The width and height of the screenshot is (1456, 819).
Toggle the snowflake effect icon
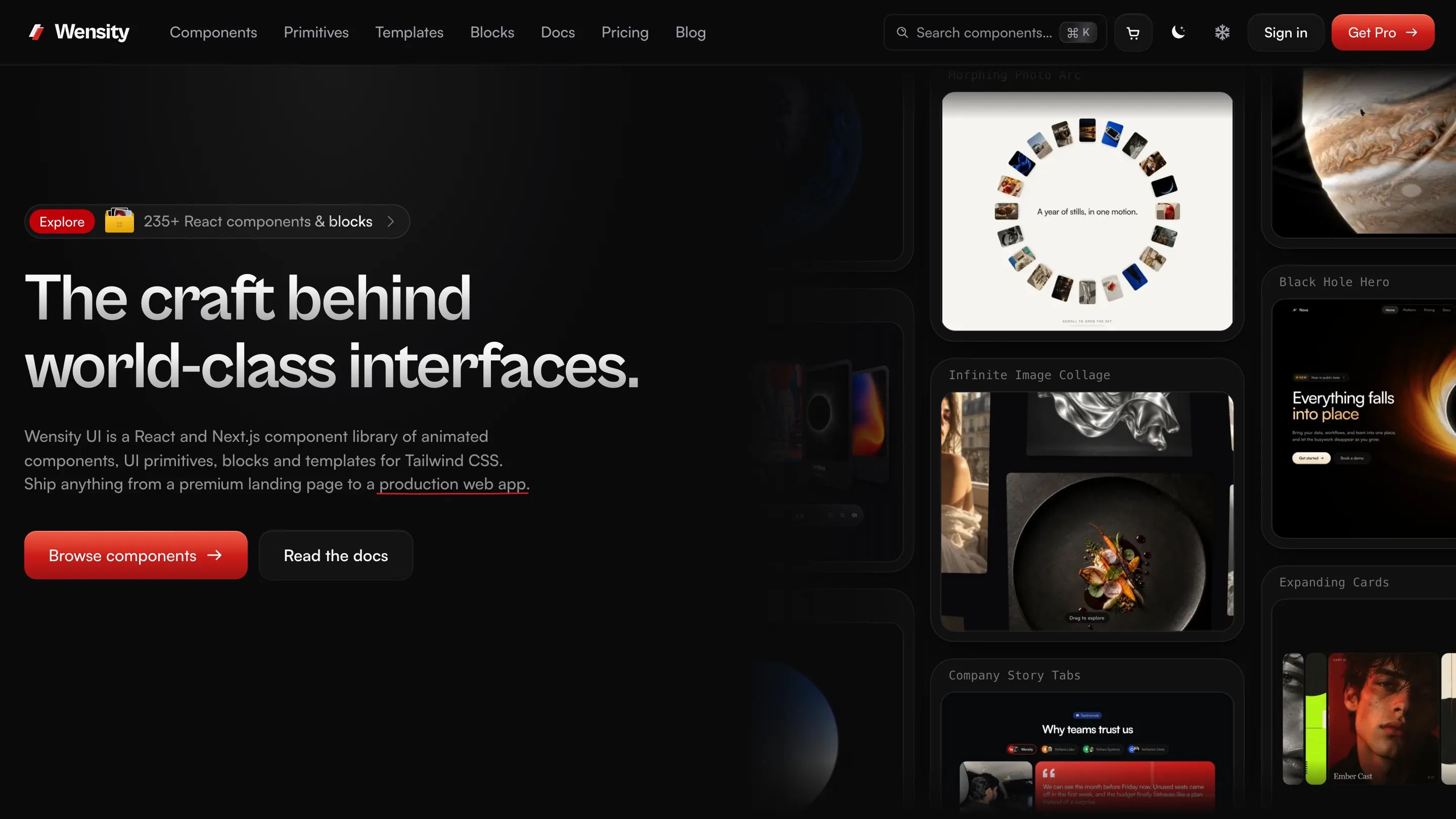(x=1222, y=32)
